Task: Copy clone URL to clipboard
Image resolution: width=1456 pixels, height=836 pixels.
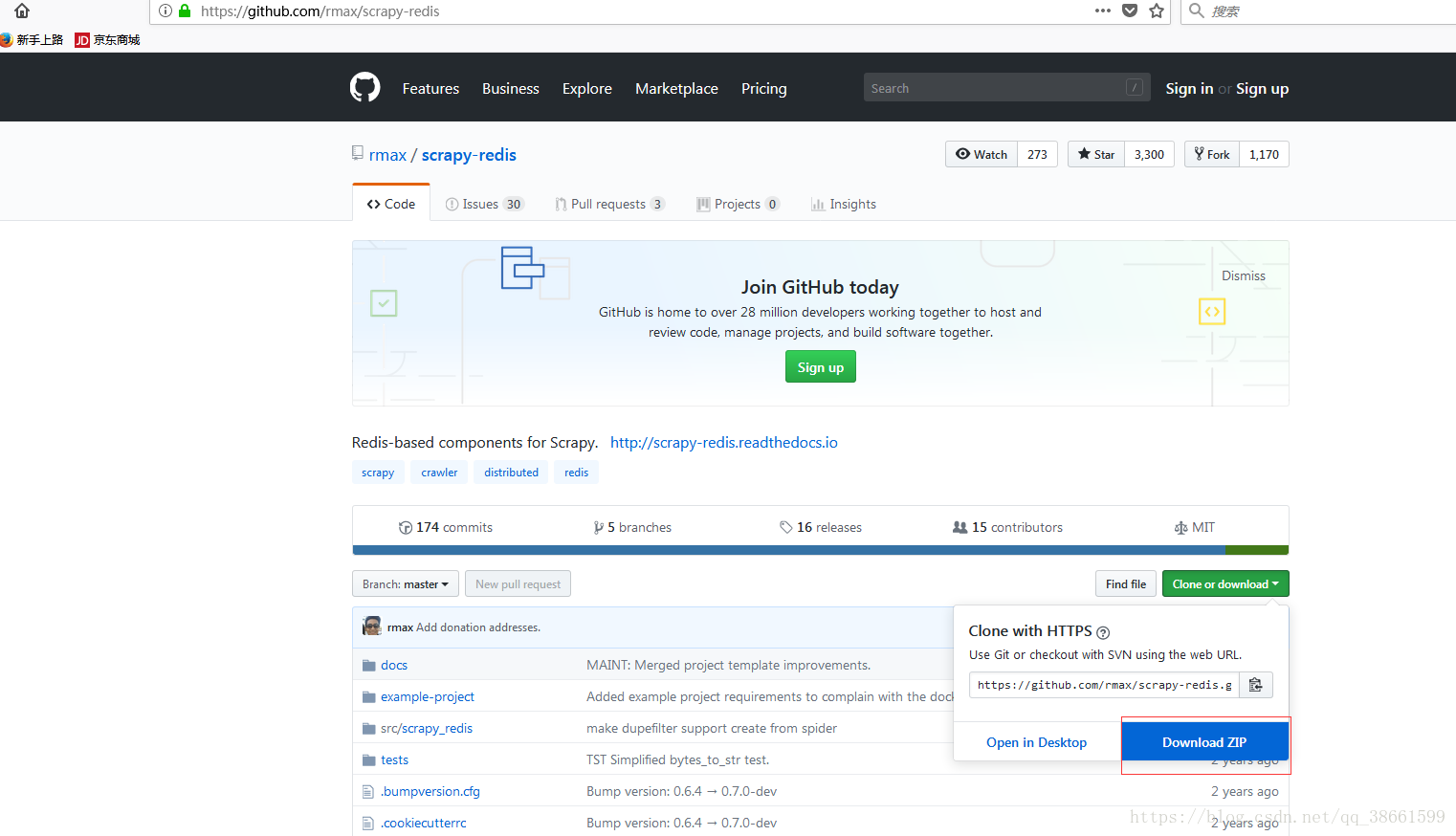Action: coord(1256,685)
